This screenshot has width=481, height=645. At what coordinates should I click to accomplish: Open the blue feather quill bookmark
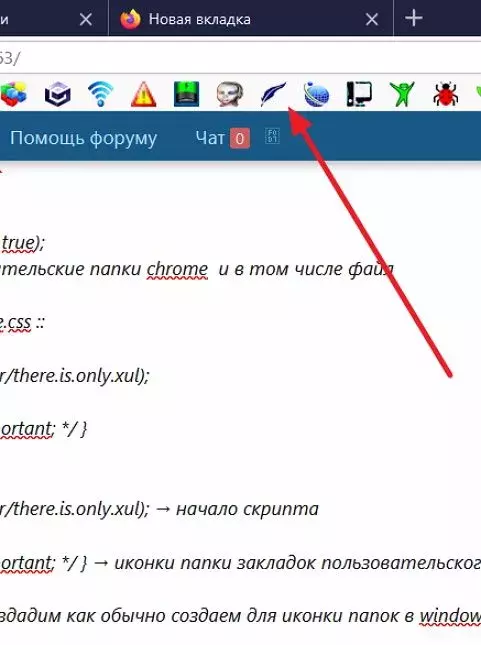pos(273,94)
